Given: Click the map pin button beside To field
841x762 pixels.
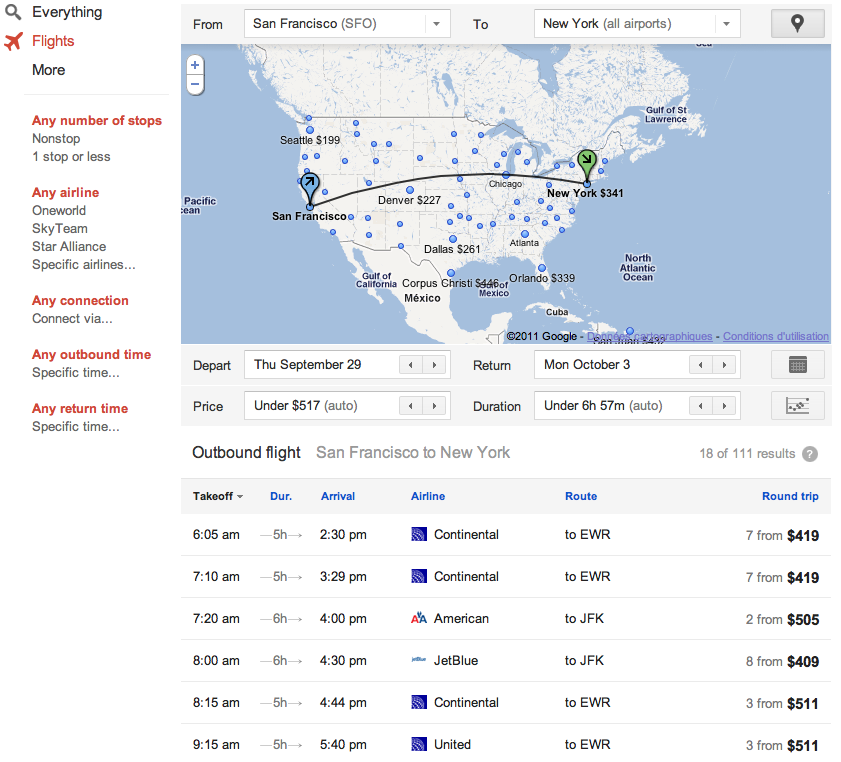Looking at the screenshot, I should click(x=797, y=24).
